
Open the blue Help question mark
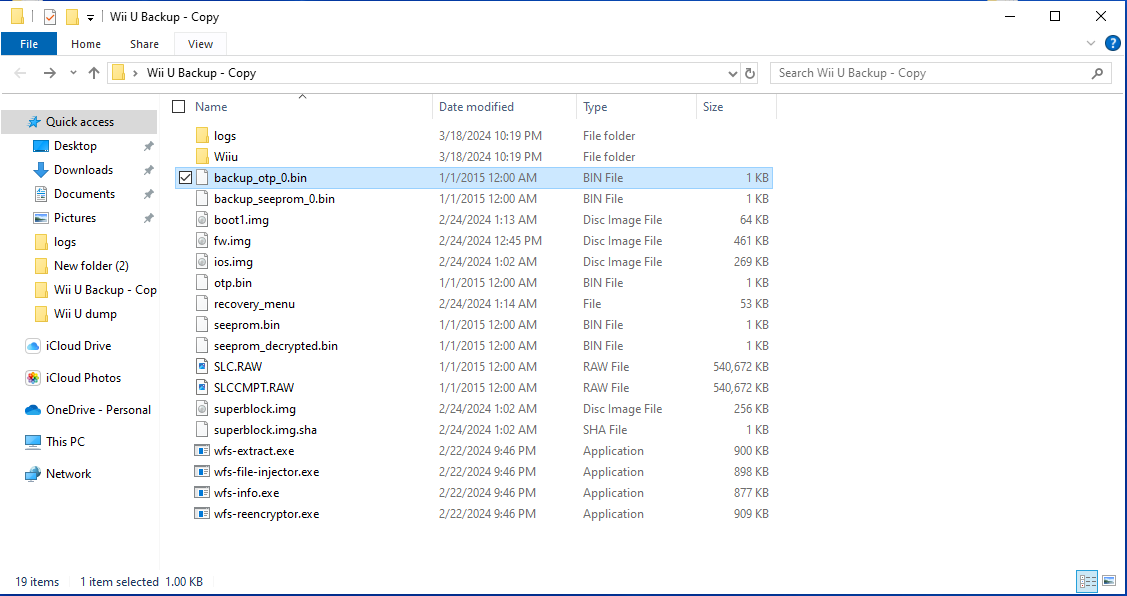point(1111,43)
